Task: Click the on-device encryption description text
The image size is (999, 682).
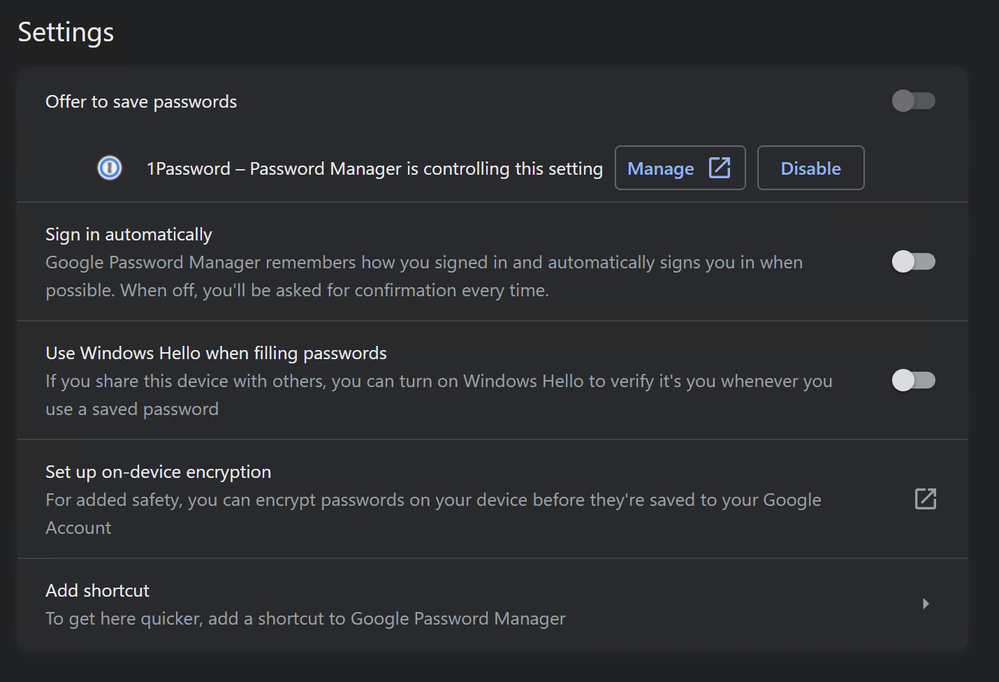Action: click(433, 513)
